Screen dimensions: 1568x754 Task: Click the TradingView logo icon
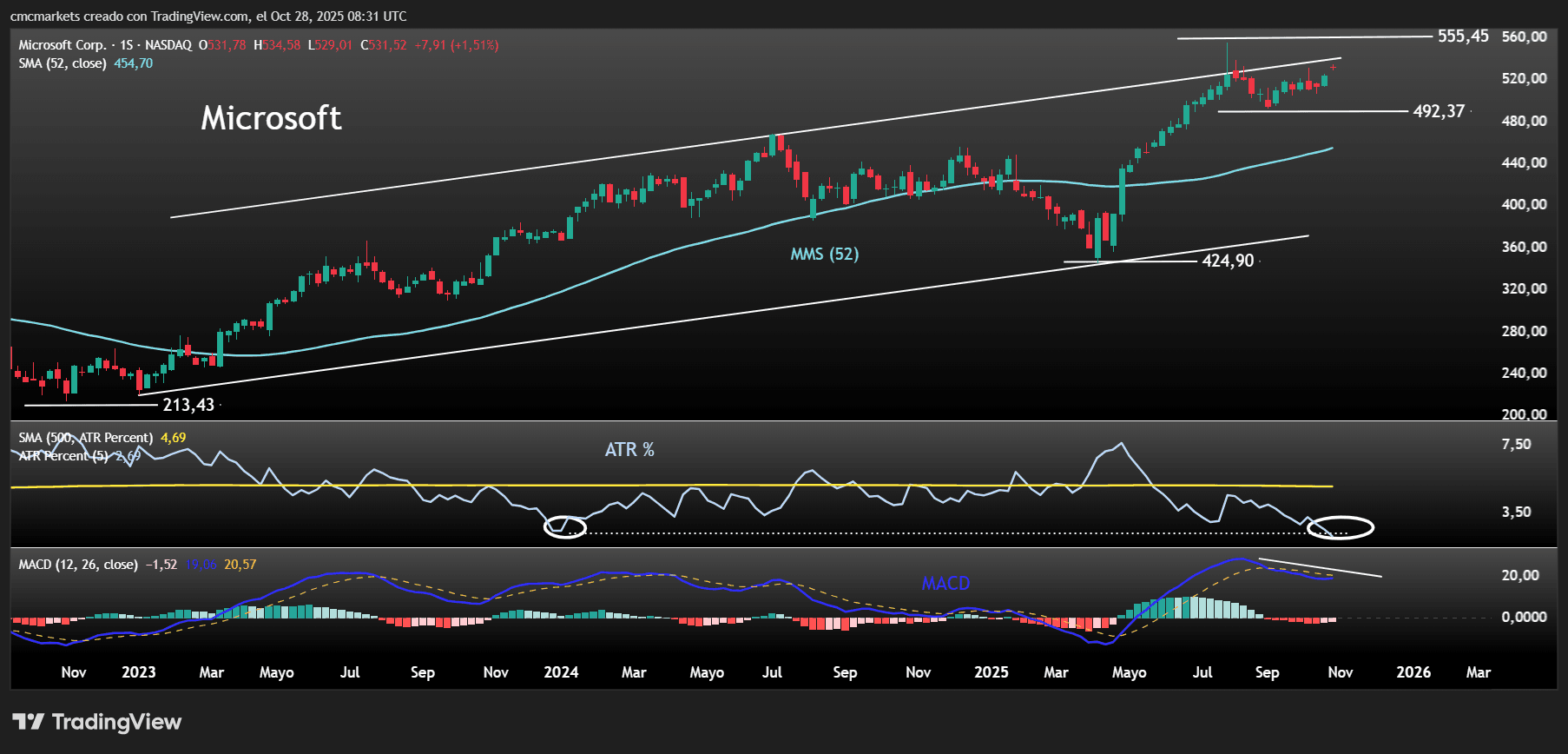click(28, 722)
